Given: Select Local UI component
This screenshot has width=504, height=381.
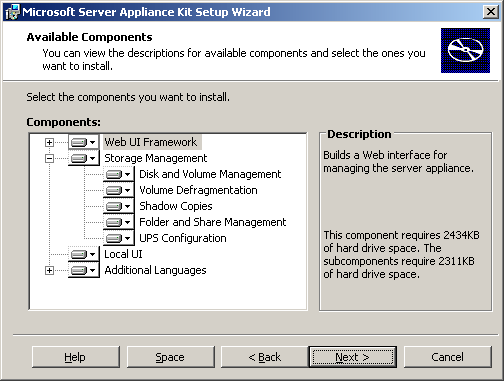Looking at the screenshot, I should [123, 254].
